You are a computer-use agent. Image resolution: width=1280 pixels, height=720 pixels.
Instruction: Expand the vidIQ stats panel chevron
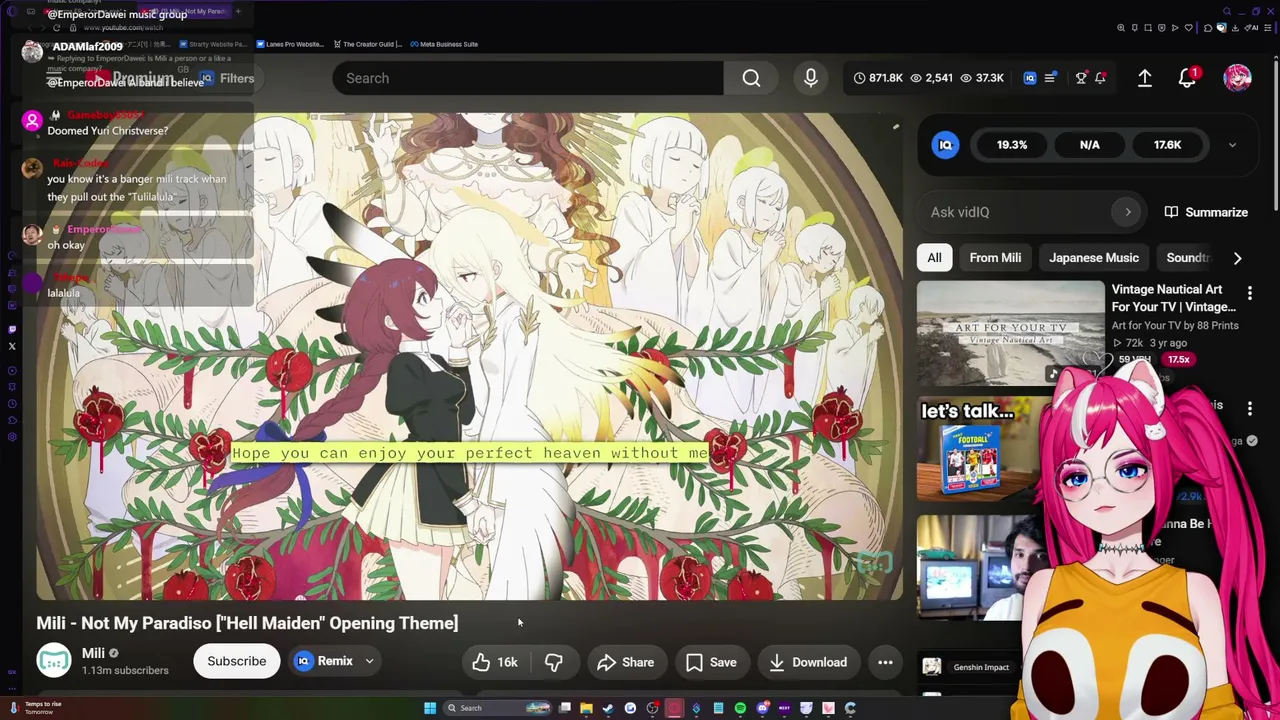(1232, 145)
